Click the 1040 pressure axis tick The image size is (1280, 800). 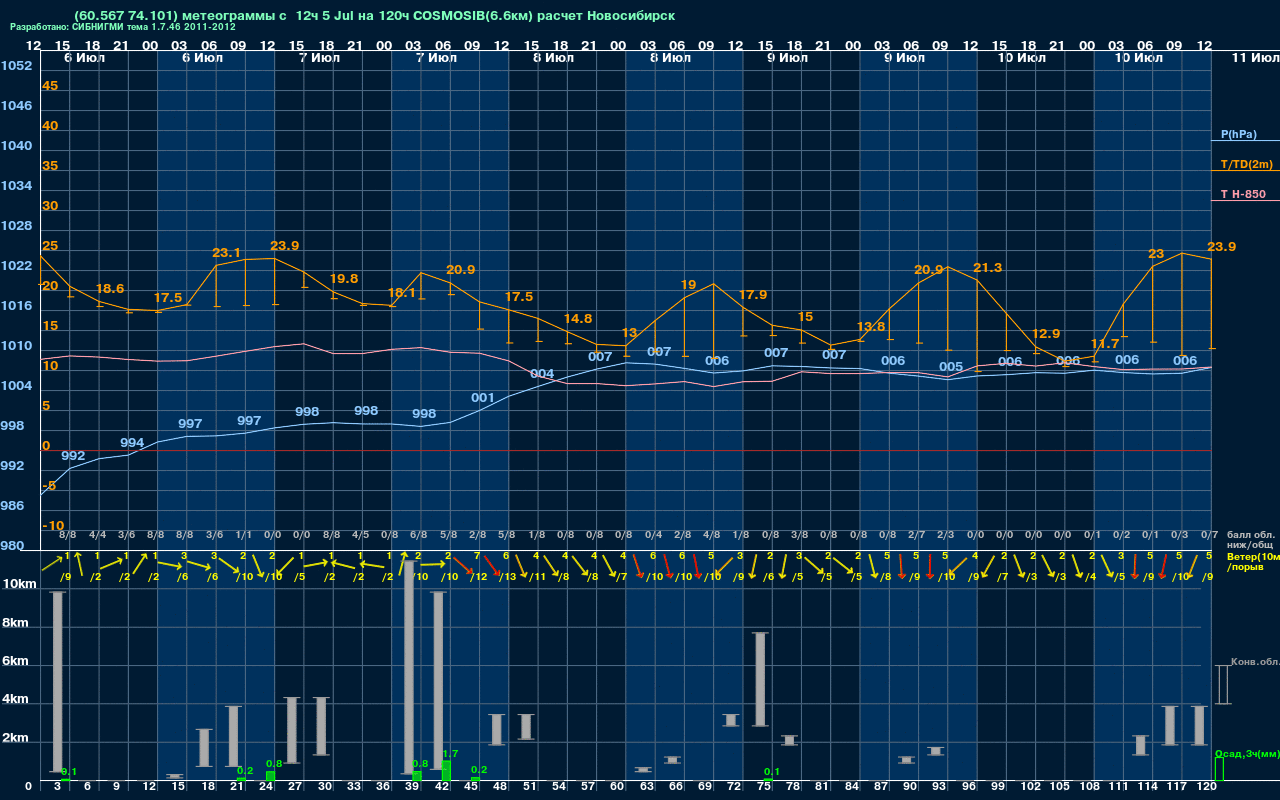pyautogui.click(x=16, y=146)
